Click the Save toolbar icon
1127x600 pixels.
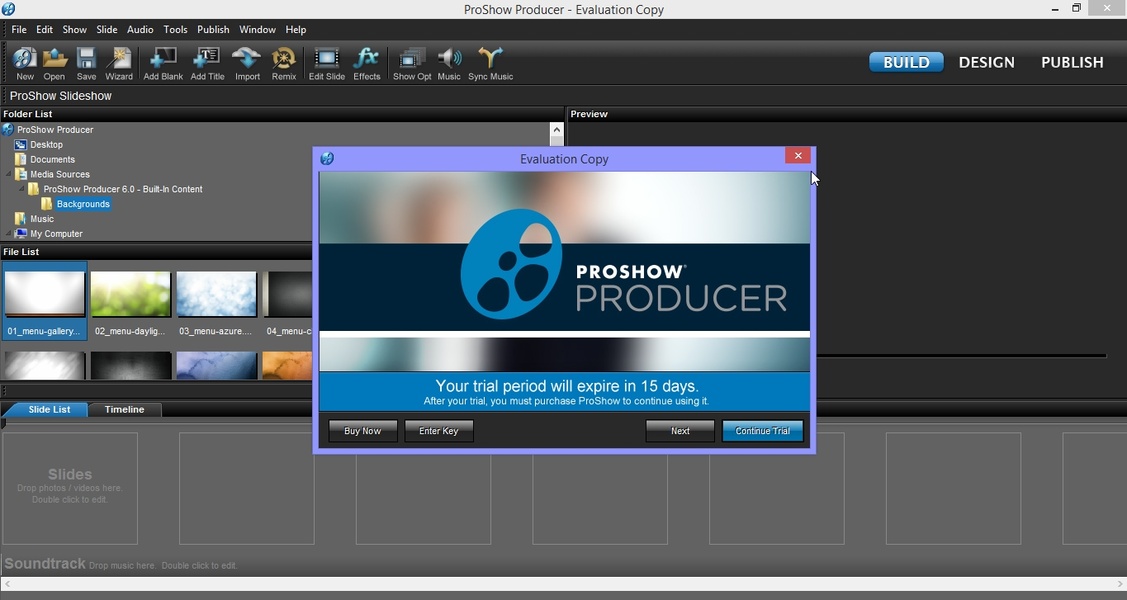coord(86,63)
